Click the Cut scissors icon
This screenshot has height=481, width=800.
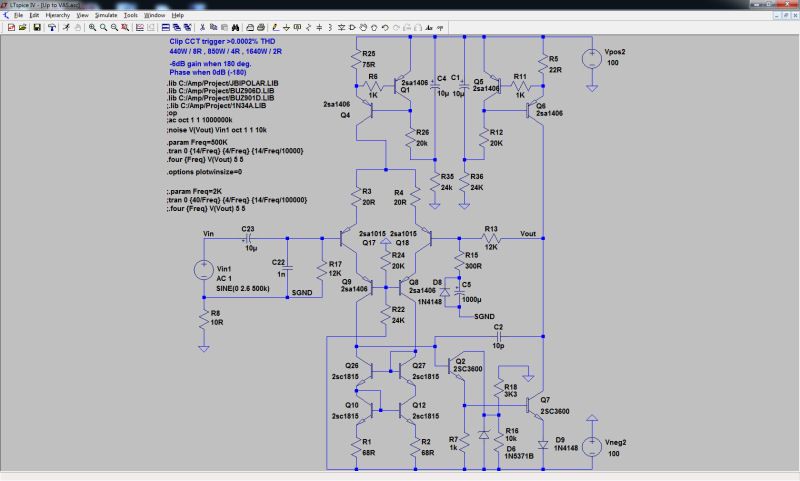[x=203, y=28]
